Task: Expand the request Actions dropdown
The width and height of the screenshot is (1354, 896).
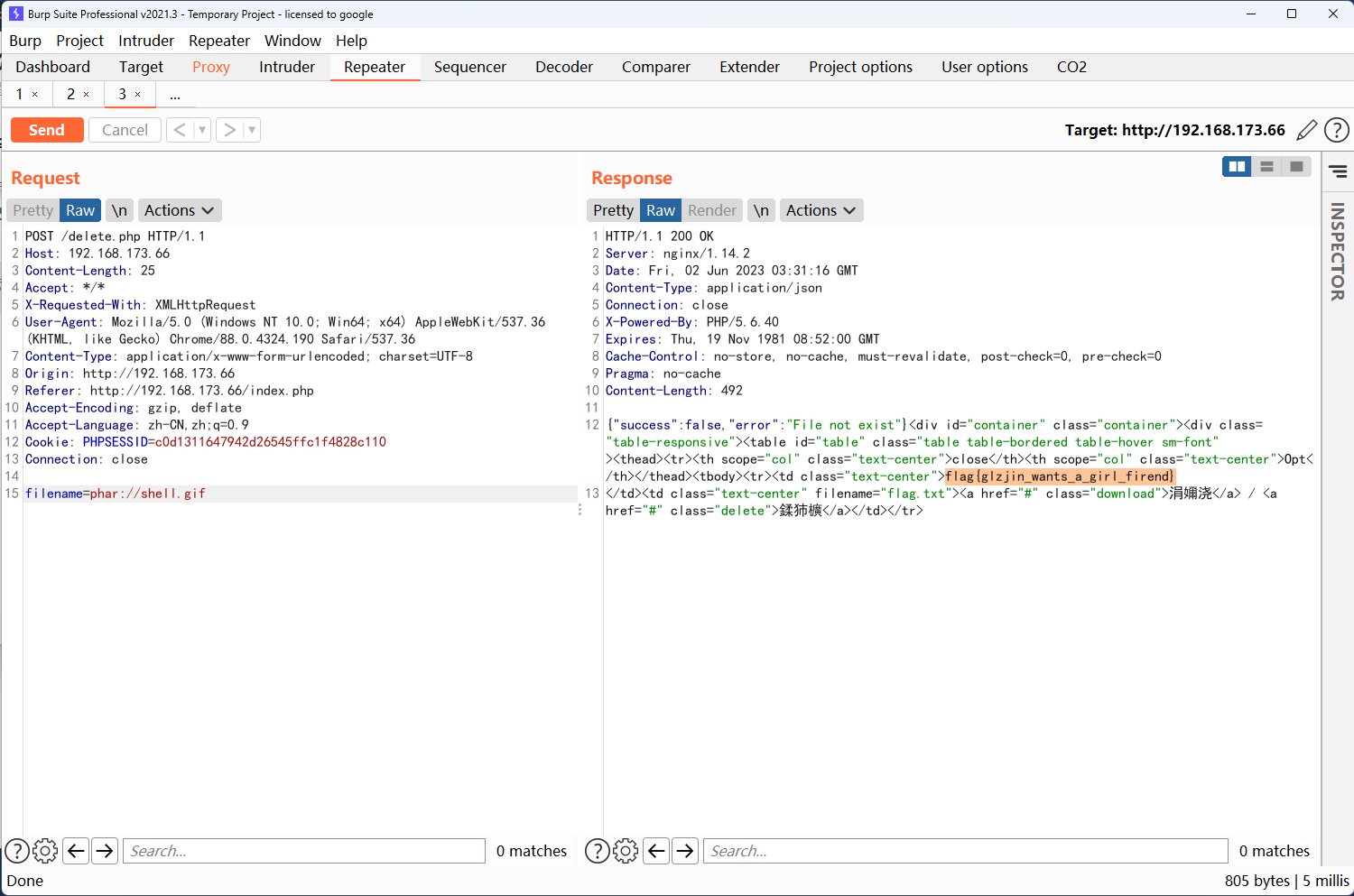Action: (179, 210)
